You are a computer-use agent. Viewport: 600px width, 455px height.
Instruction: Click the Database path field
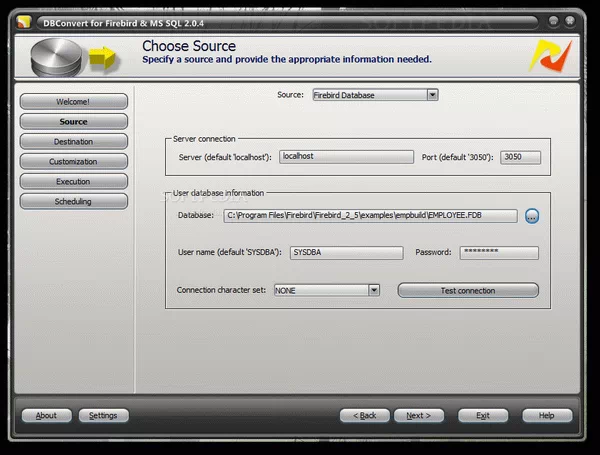pos(370,216)
